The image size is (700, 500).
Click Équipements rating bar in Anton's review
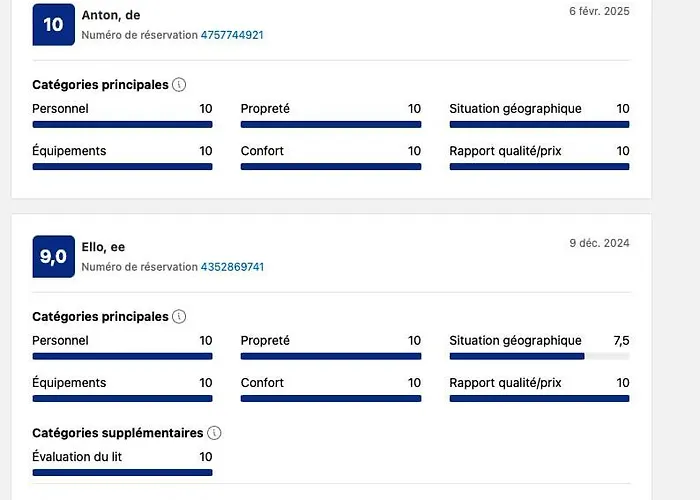tap(122, 166)
